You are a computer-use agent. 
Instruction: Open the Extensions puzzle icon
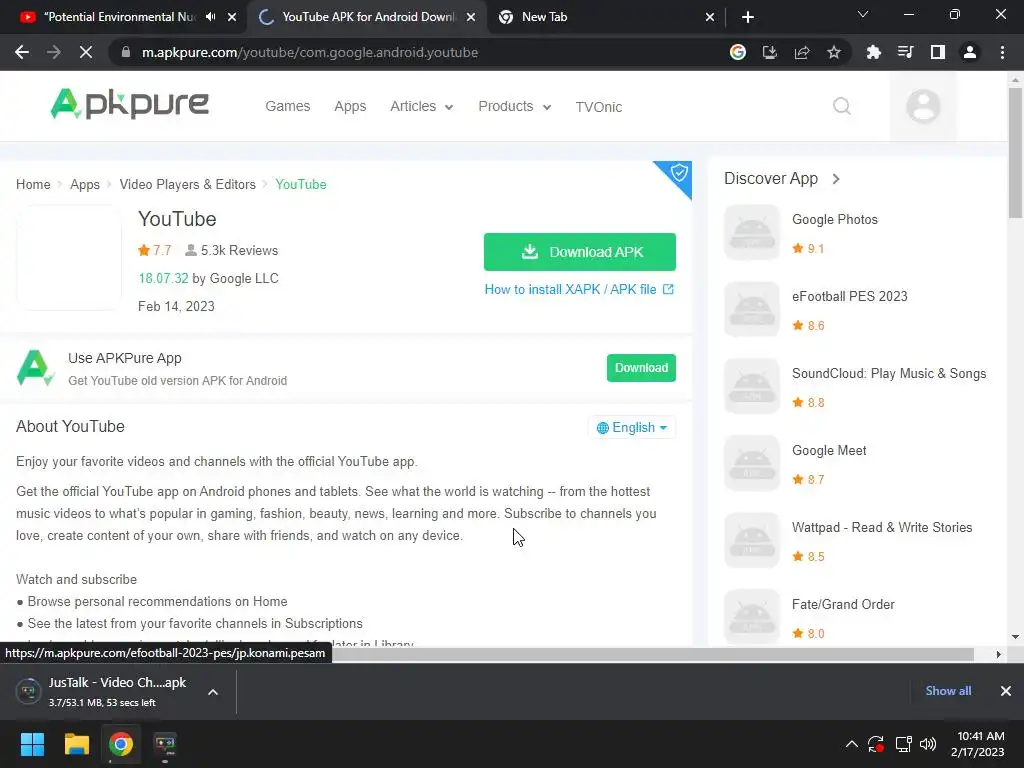click(x=873, y=52)
